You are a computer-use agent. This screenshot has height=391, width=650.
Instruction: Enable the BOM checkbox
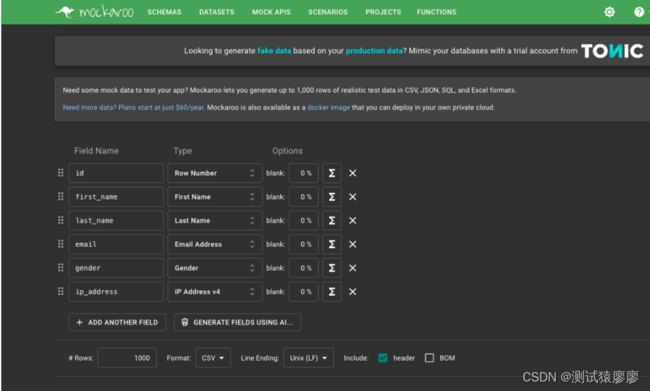coord(429,358)
